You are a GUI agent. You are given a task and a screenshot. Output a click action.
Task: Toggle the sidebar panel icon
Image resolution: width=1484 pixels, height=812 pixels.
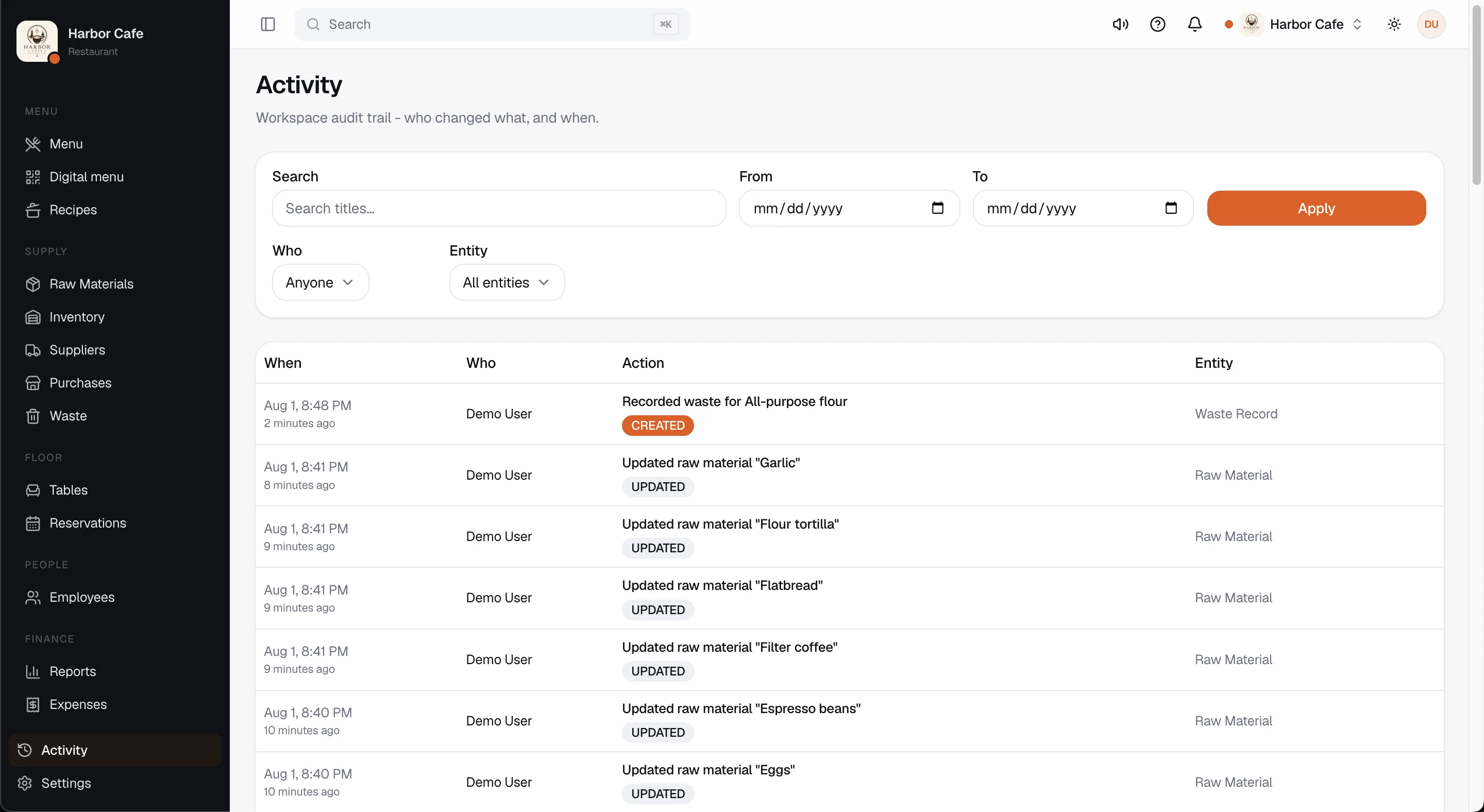pyautogui.click(x=268, y=24)
